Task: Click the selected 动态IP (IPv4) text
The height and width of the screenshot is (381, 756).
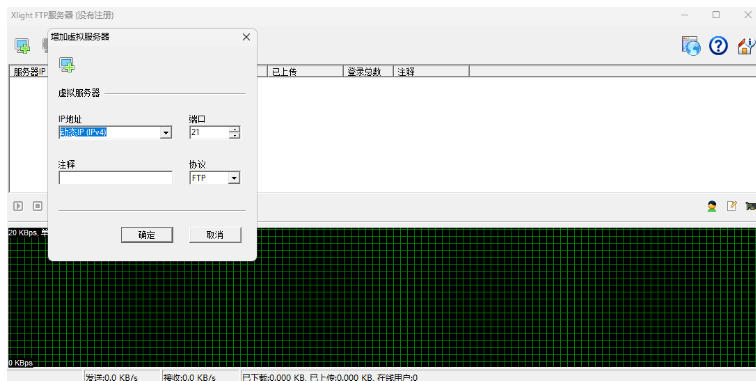Action: tap(83, 132)
